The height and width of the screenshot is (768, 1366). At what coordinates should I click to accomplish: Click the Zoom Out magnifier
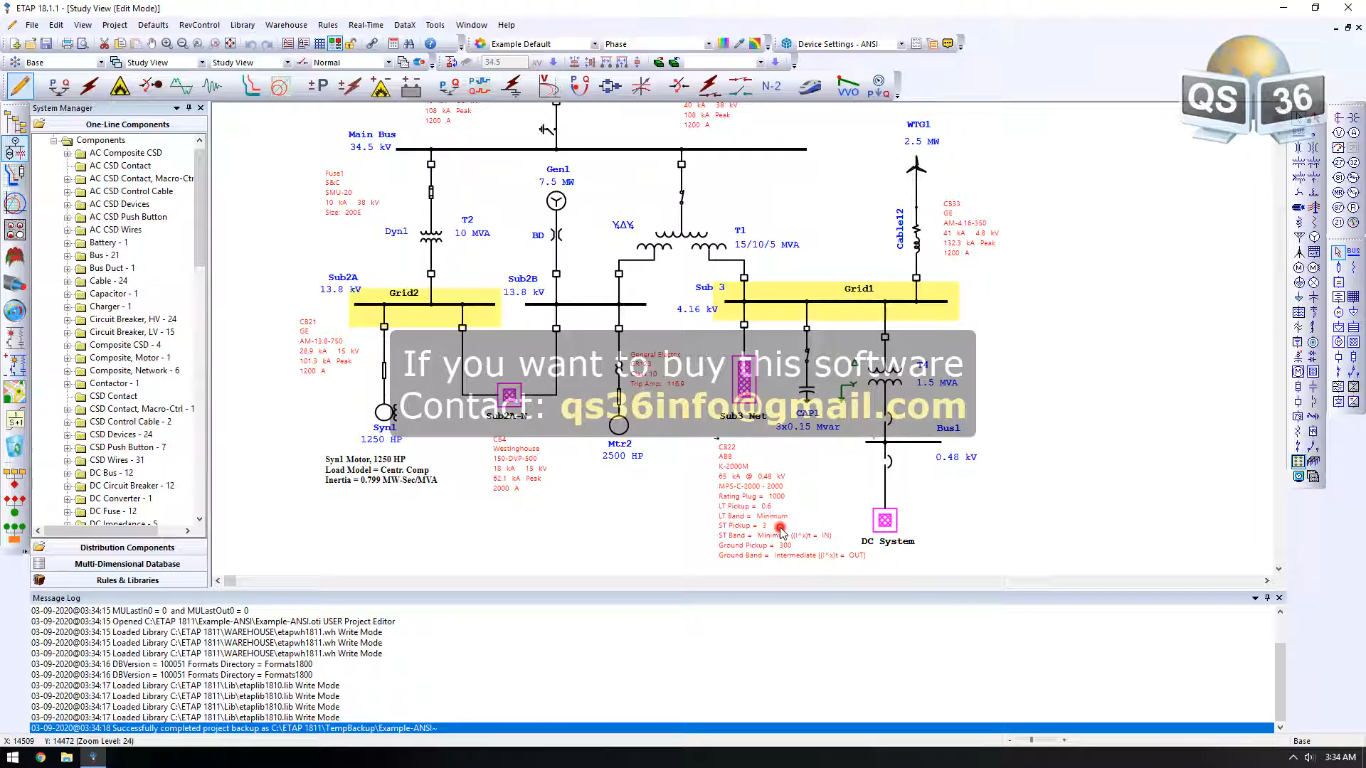[x=183, y=44]
